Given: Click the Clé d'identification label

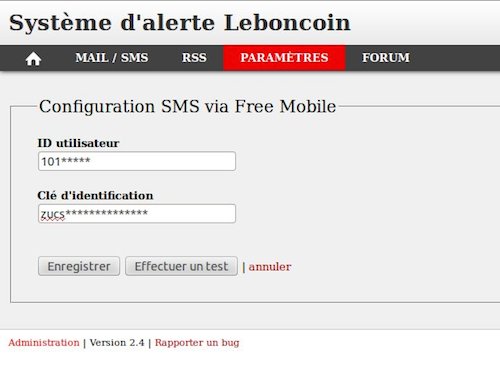Looking at the screenshot, I should 95,195.
